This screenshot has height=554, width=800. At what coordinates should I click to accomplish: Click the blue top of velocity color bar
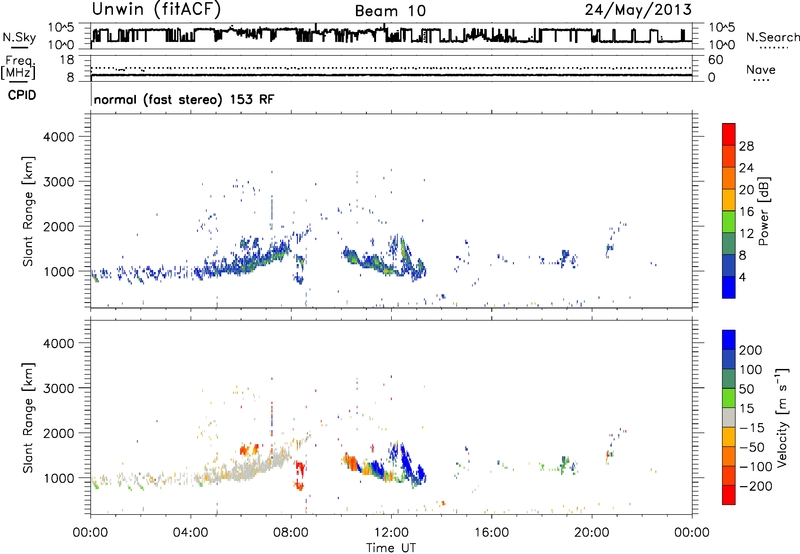click(729, 340)
